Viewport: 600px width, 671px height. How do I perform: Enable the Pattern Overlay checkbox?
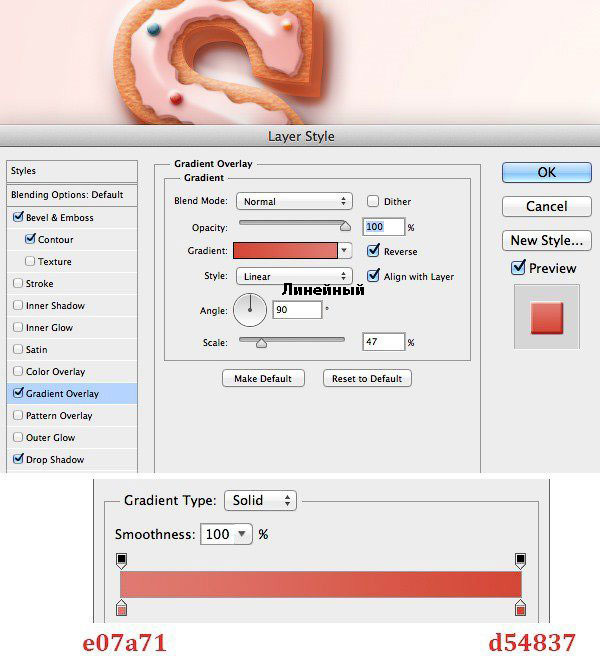pos(18,415)
